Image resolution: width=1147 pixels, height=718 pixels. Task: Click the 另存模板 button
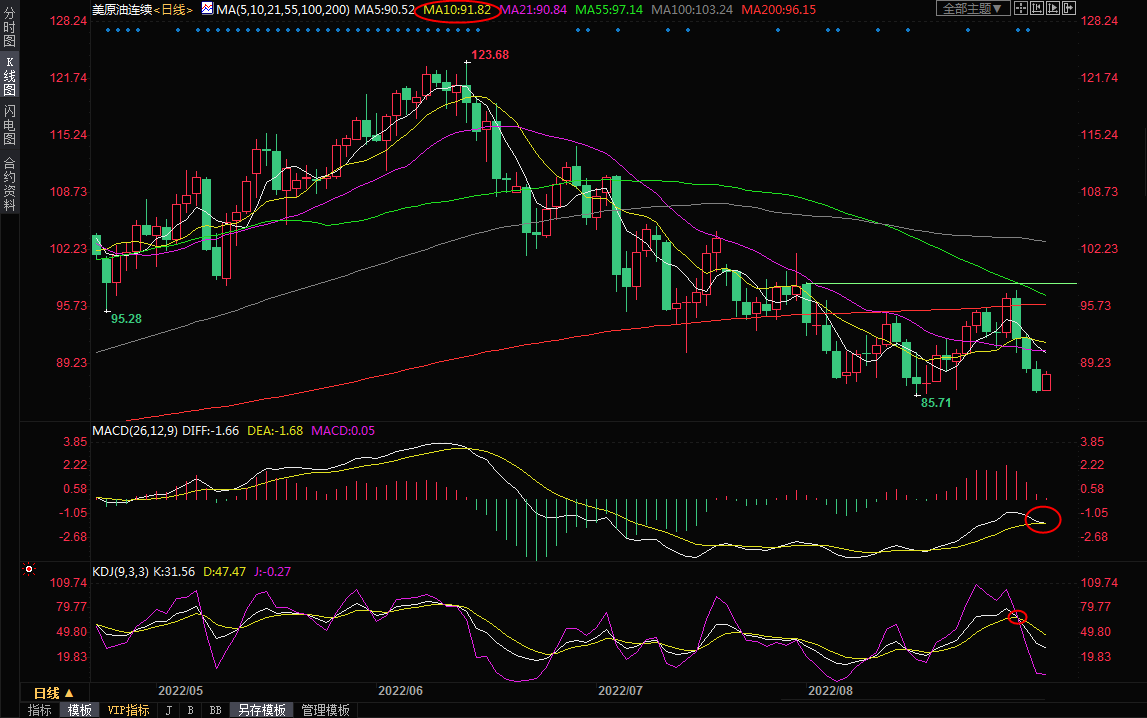[x=261, y=710]
